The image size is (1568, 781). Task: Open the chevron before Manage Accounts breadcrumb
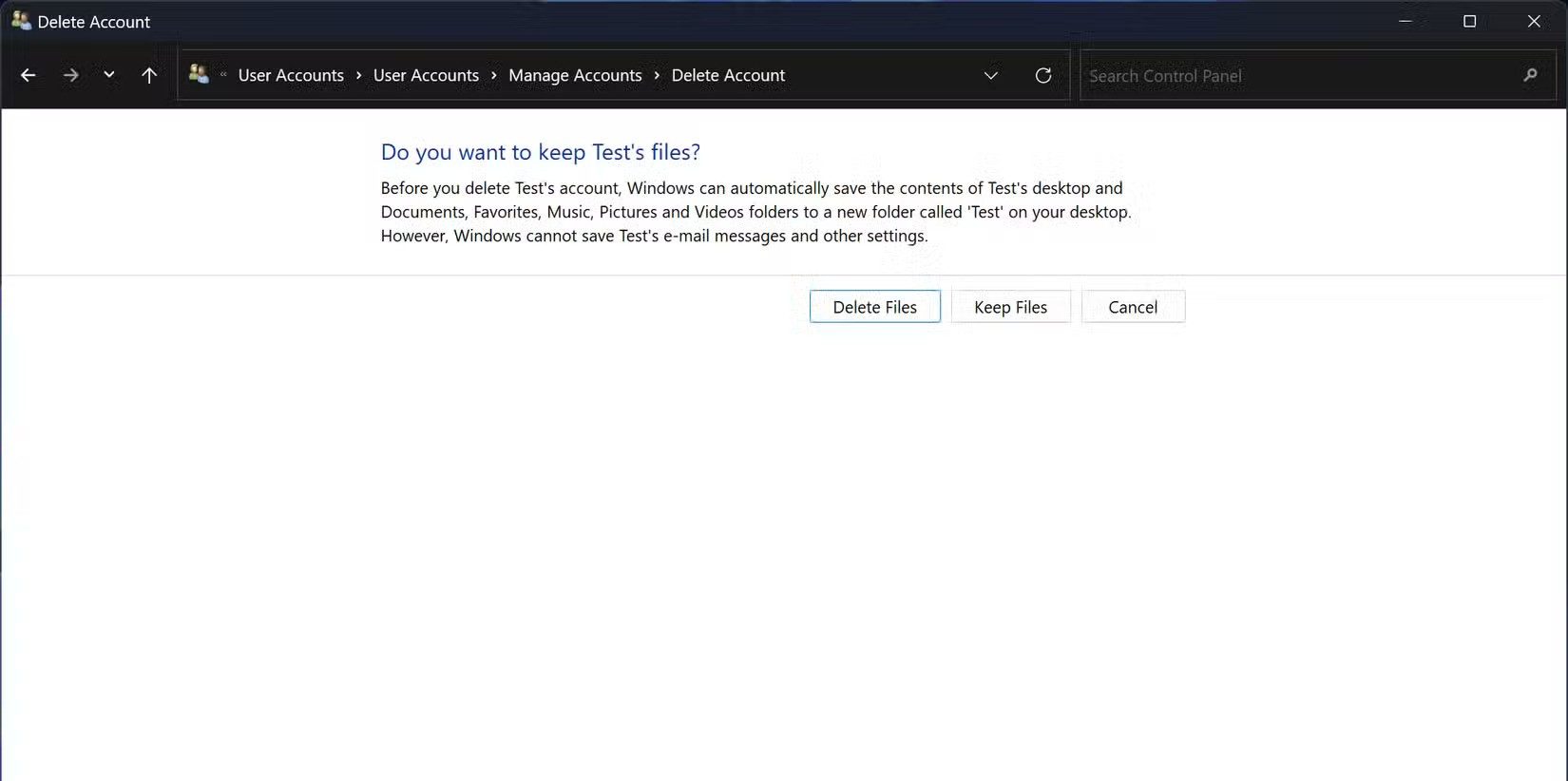(494, 75)
